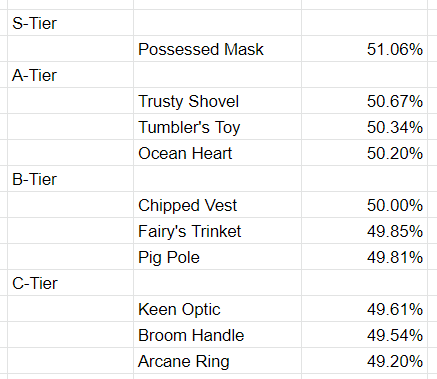The height and width of the screenshot is (379, 437).
Task: Select the Fairy's Trinket cell
Action: pos(217,231)
